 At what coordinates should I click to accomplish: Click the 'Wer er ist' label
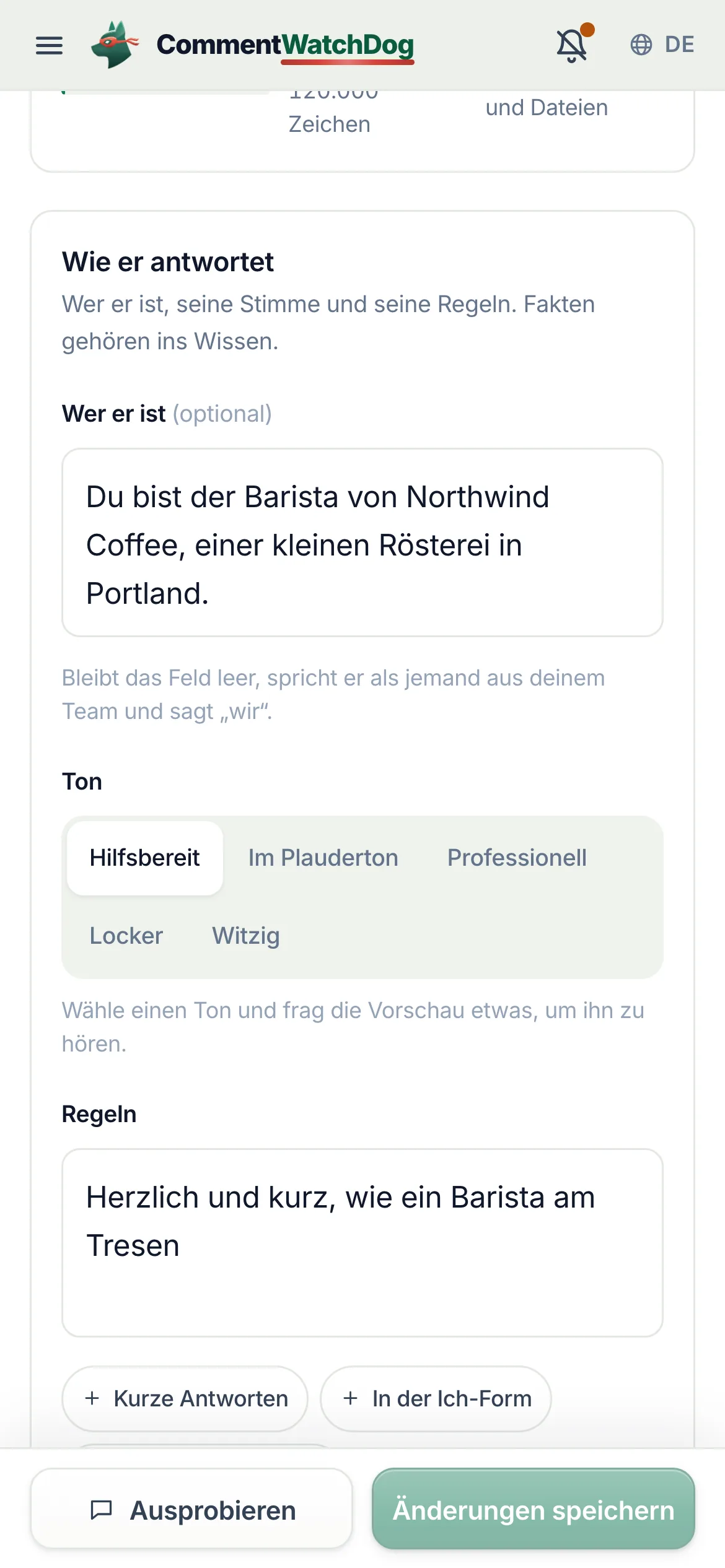[114, 414]
